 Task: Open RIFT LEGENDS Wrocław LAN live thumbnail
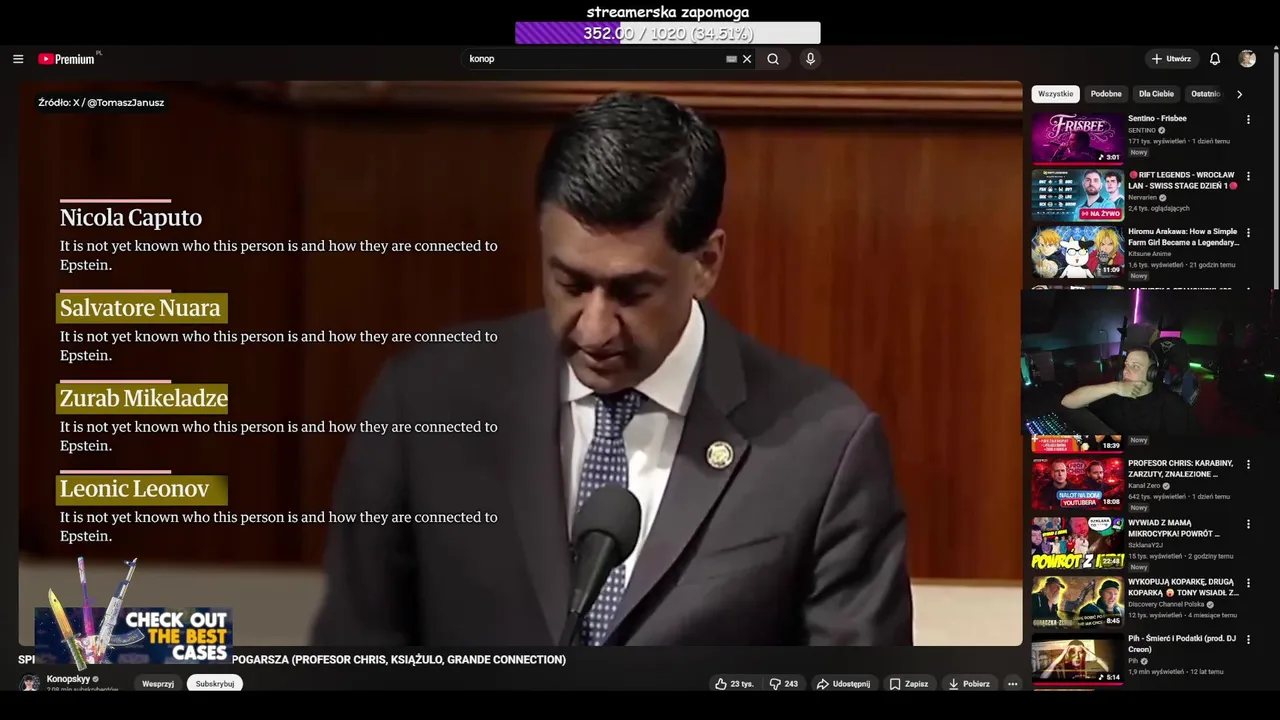pyautogui.click(x=1078, y=195)
